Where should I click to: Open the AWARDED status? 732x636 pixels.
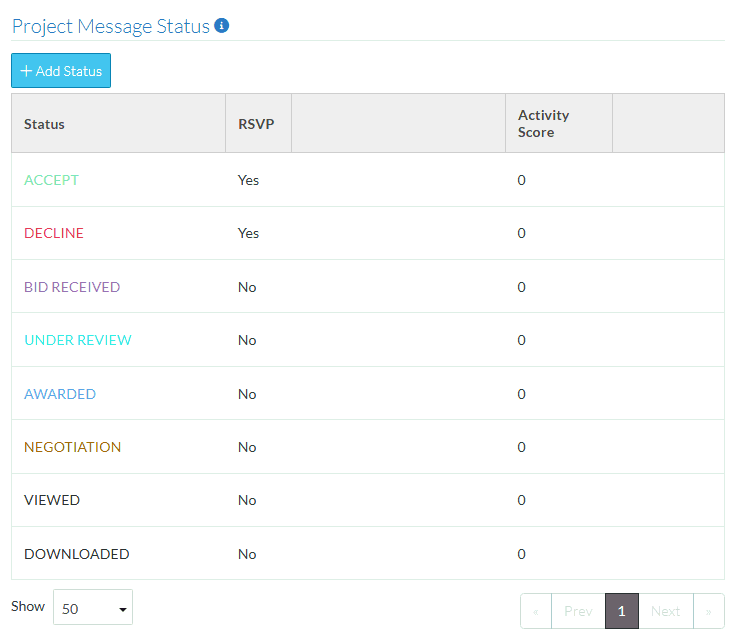click(x=60, y=394)
